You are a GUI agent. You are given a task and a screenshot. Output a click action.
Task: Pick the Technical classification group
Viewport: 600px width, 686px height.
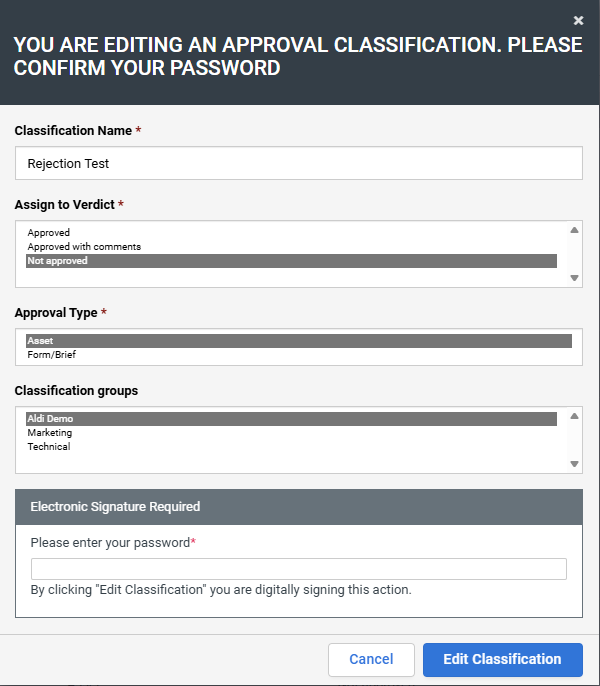tap(49, 447)
